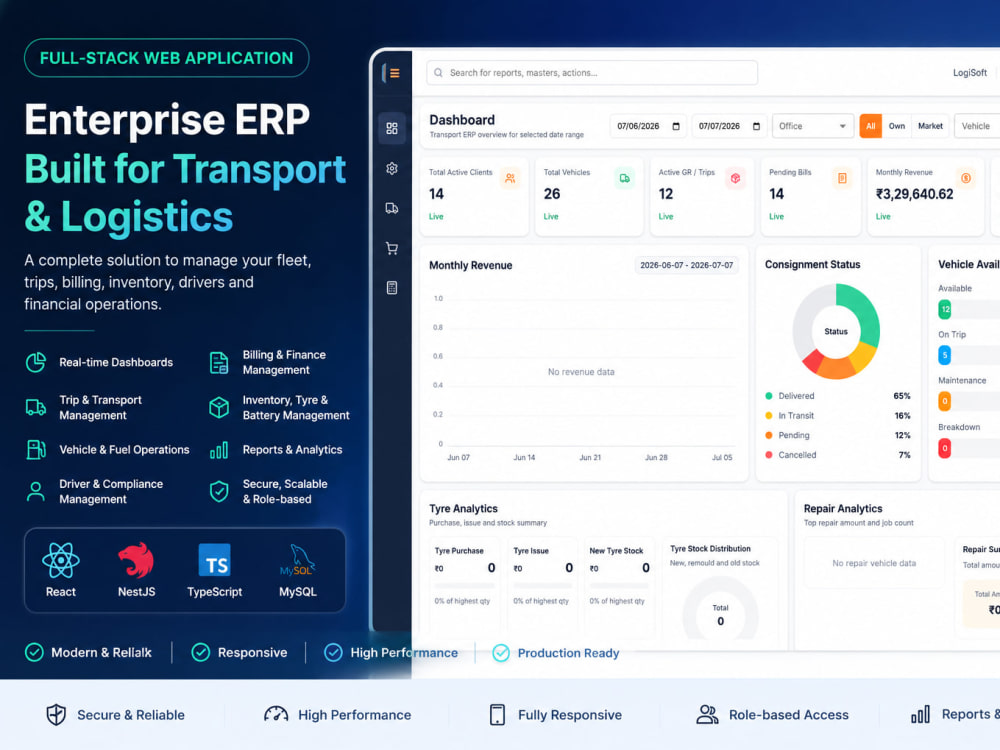
Task: Click the calculator icon in sidebar
Action: 392,288
